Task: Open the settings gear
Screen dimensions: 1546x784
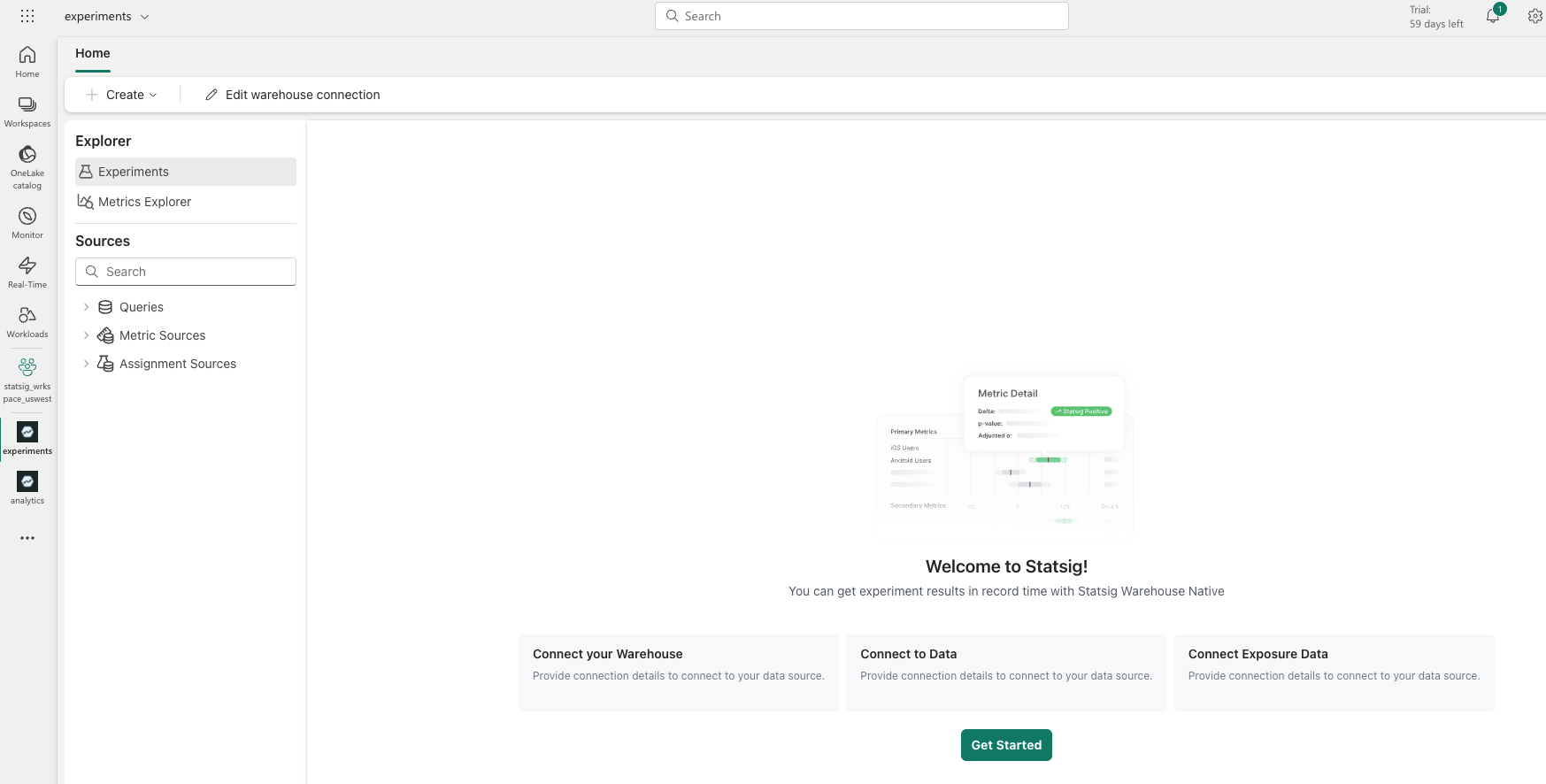Action: 1535,16
